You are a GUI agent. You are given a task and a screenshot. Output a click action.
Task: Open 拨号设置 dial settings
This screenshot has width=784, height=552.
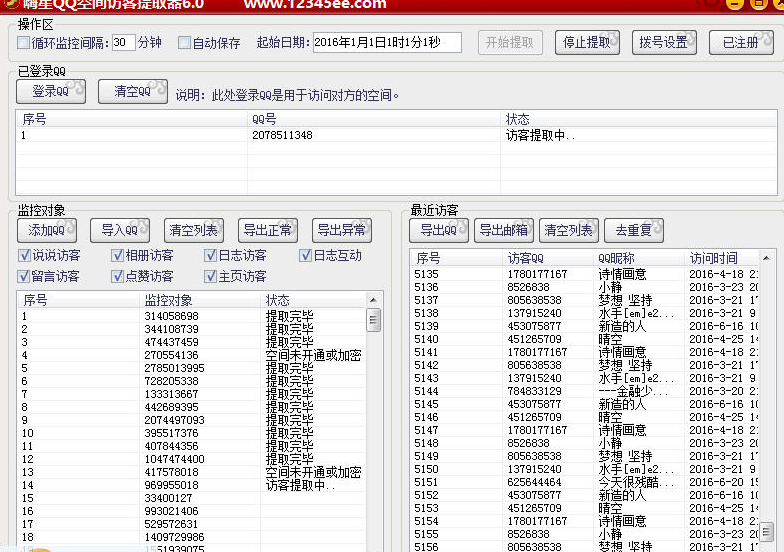coord(664,42)
